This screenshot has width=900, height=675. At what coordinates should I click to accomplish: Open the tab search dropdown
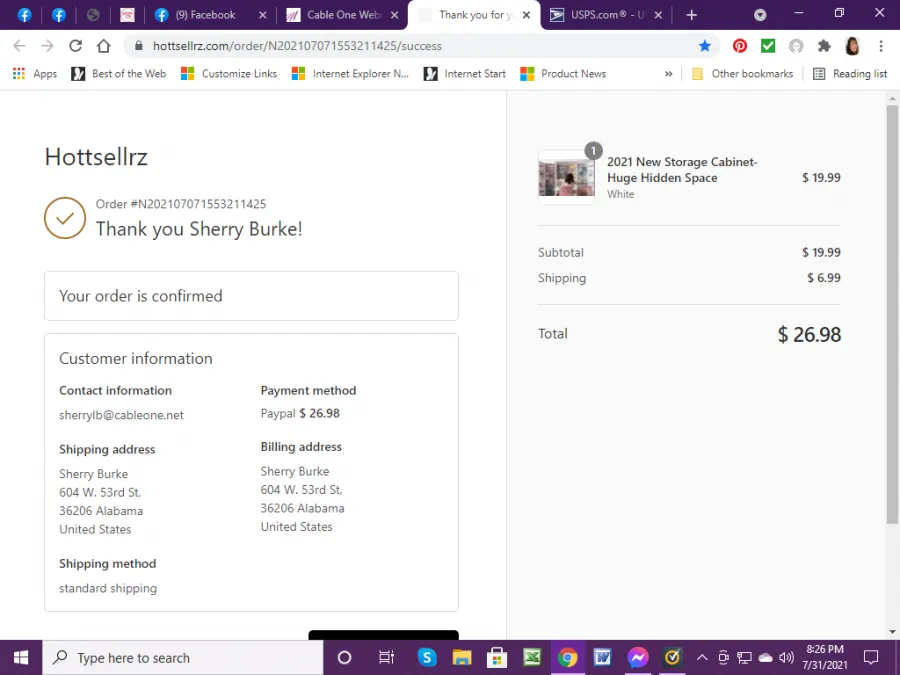(x=760, y=15)
